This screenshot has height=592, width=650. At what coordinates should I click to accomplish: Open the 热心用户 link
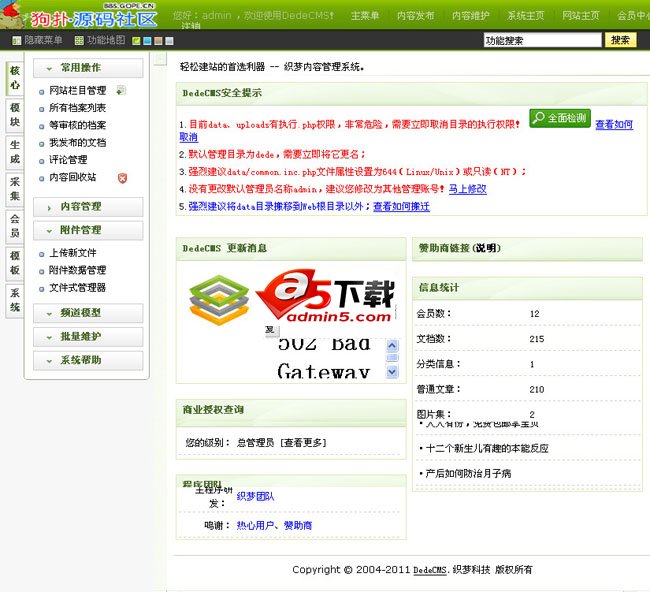tap(255, 526)
